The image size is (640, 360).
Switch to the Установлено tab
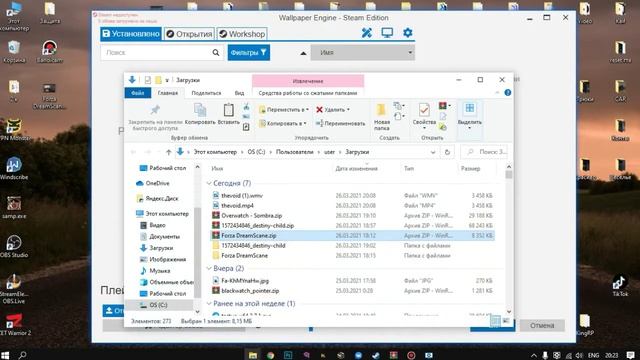(131, 34)
